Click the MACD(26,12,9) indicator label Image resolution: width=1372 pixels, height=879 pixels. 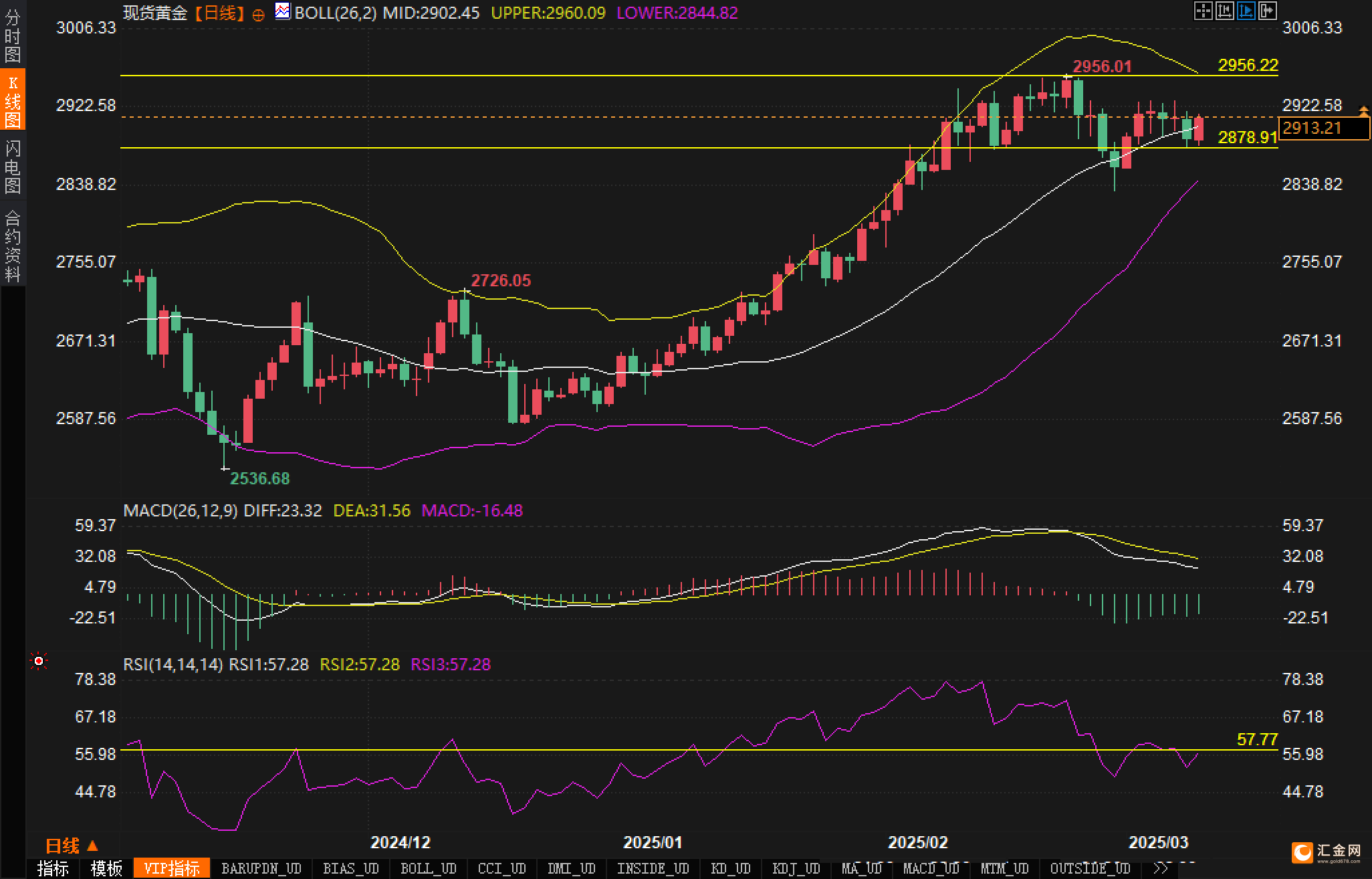coord(181,510)
